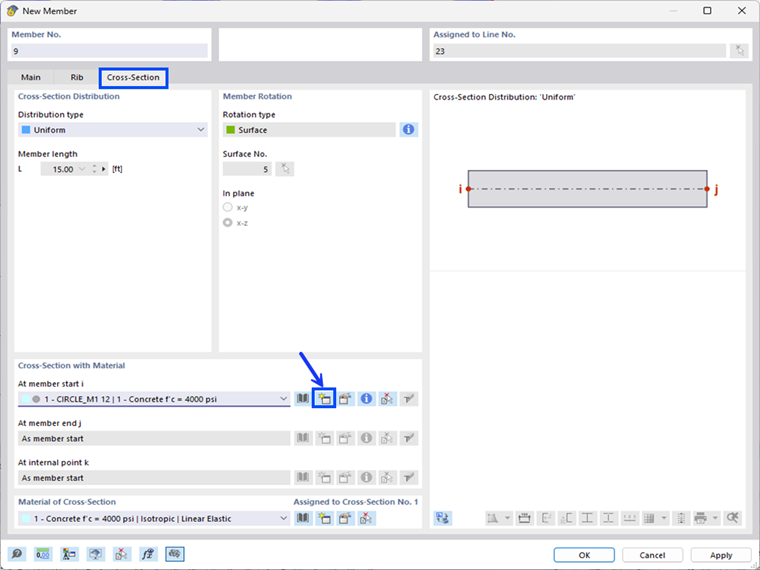Viewport: 760px width, 570px height.
Task: Click pick surface icon beside Surface No.
Action: pos(285,169)
